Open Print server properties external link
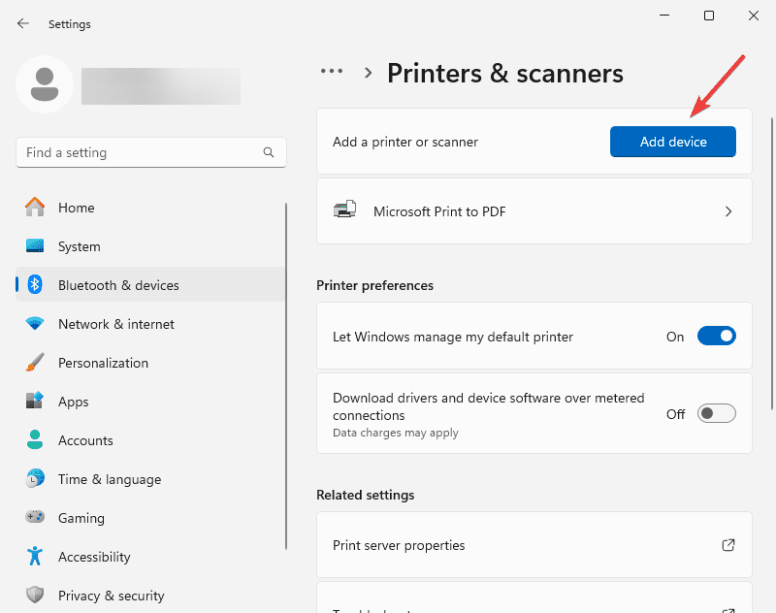Image resolution: width=776 pixels, height=613 pixels. pyautogui.click(x=728, y=546)
